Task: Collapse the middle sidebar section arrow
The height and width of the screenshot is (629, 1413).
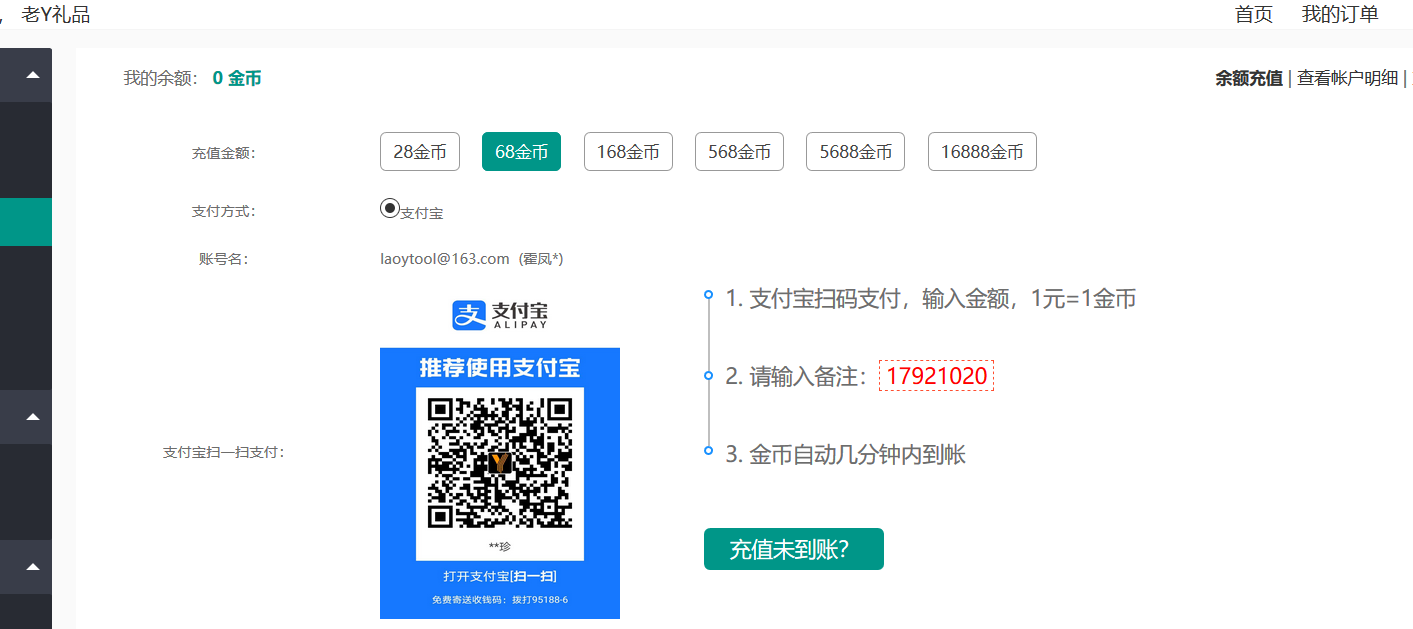Action: coord(33,416)
